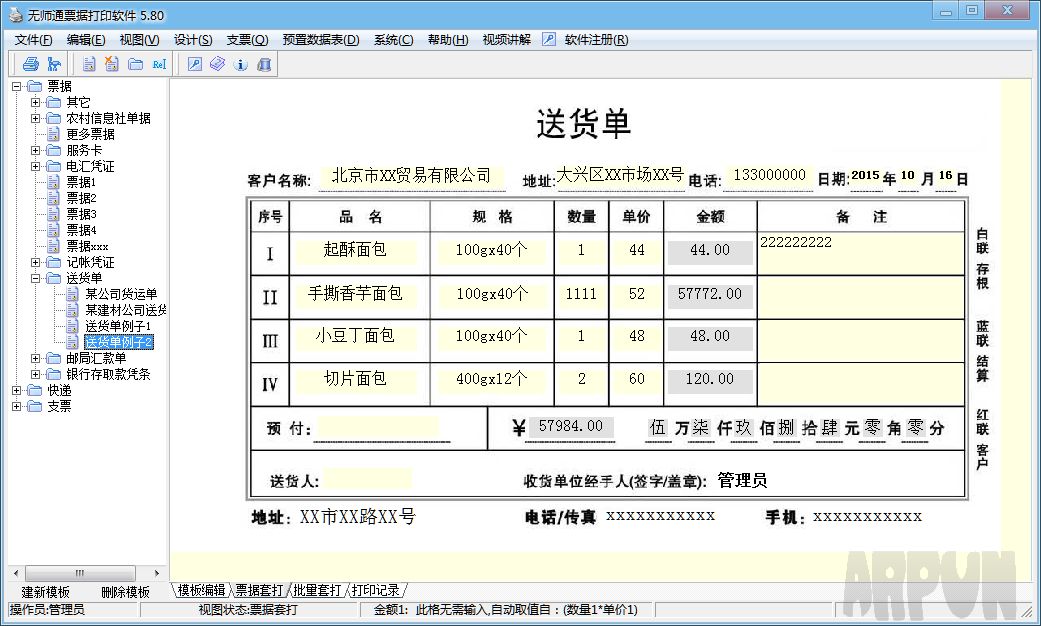Viewport: 1041px width, 626px height.
Task: Click the blue folder toolbar icon
Action: pos(135,65)
